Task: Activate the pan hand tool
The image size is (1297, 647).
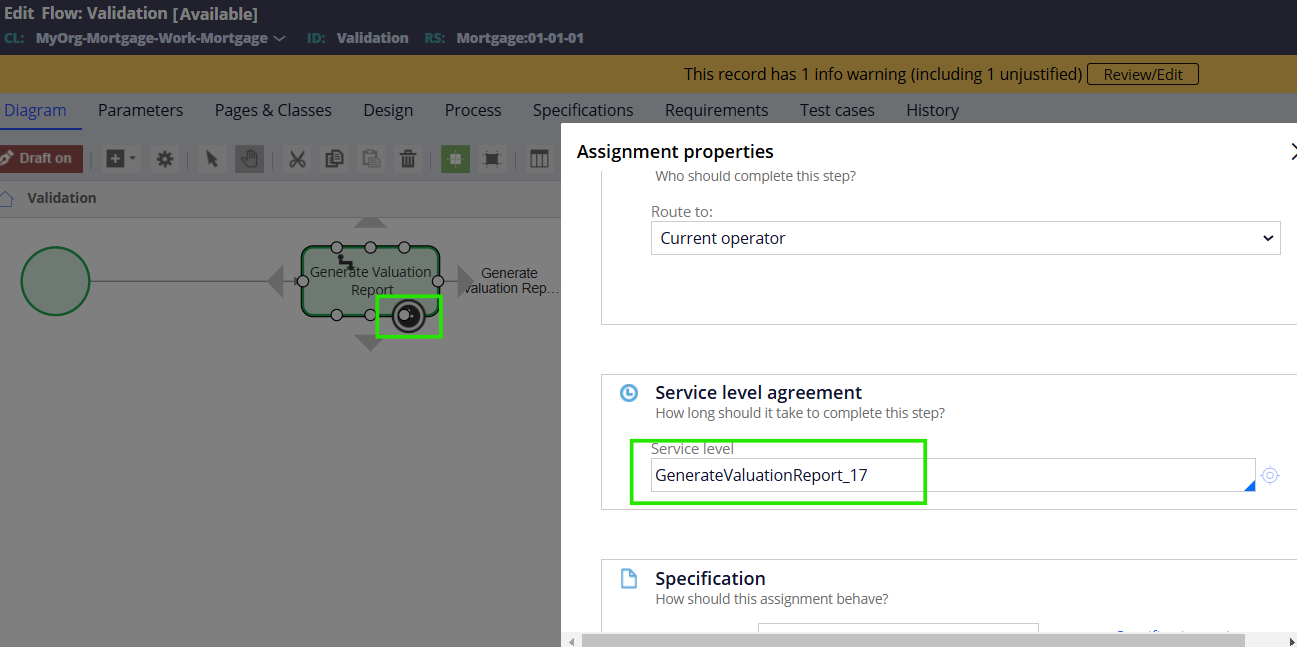Action: (x=250, y=159)
